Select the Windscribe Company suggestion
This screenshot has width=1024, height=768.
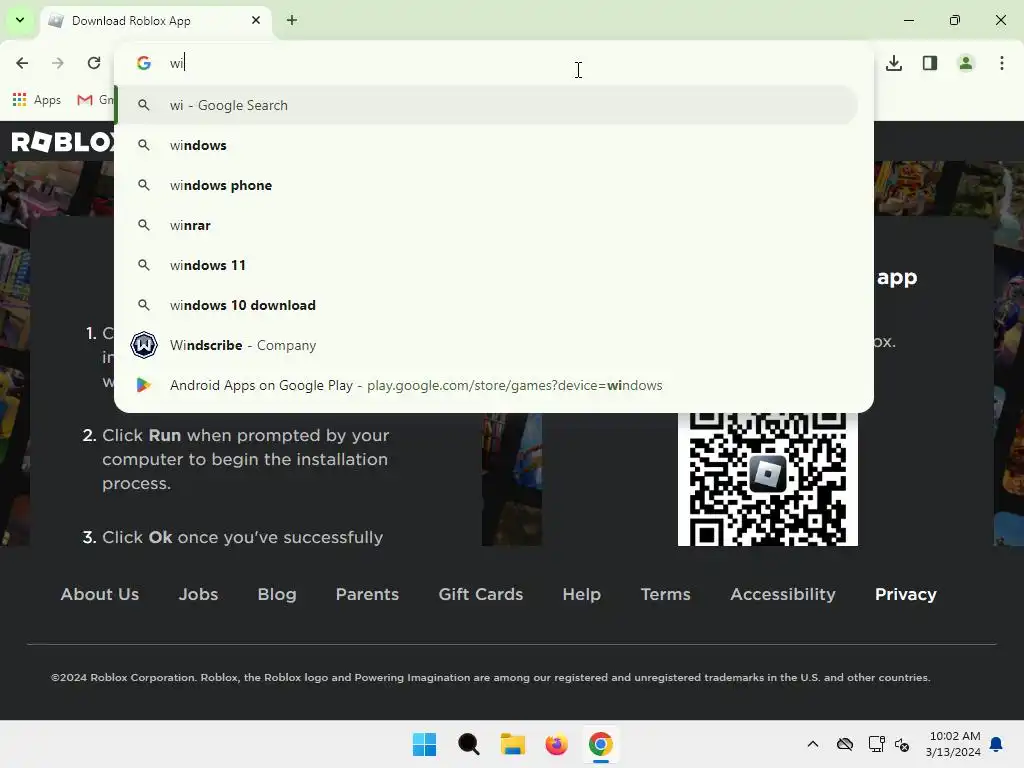pyautogui.click(x=487, y=345)
